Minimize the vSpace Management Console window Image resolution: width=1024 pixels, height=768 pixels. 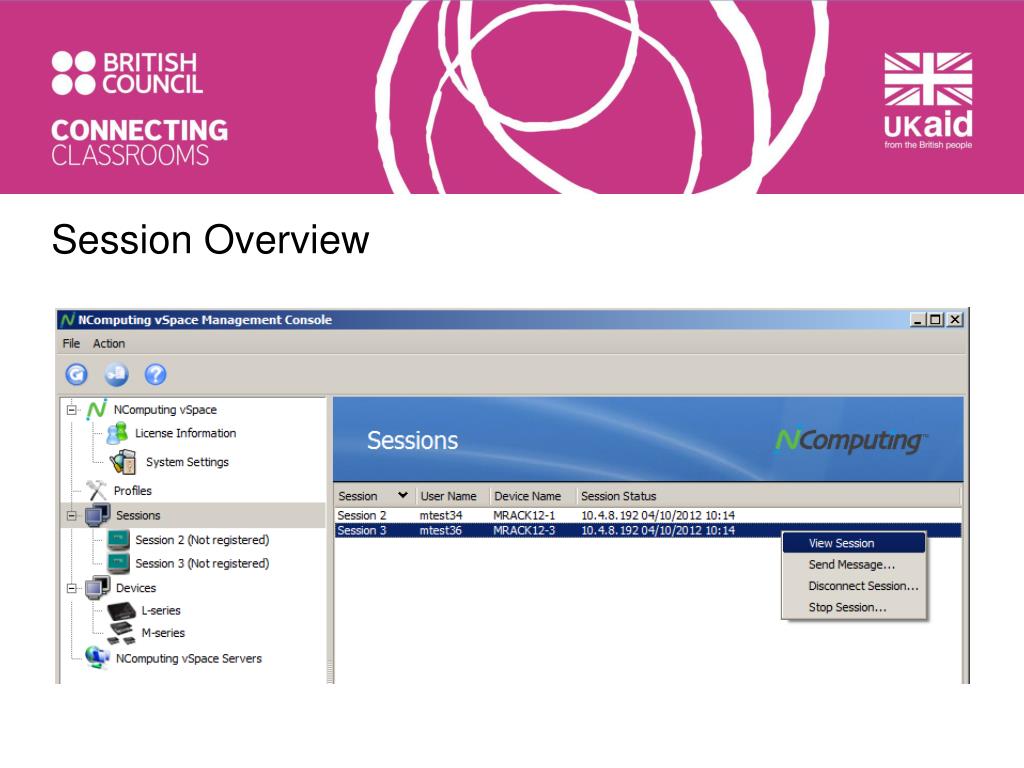[918, 319]
